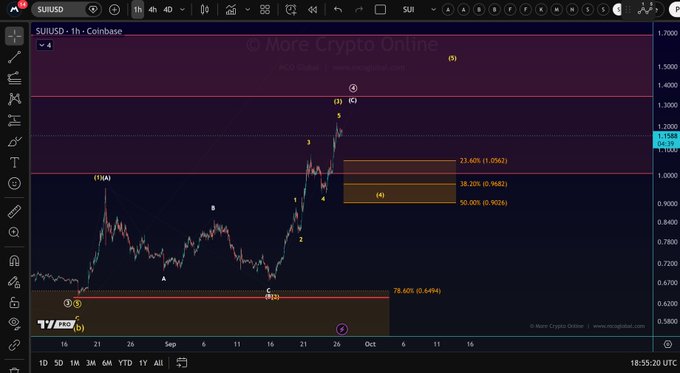This screenshot has height=373, width=680.
Task: Add a compare symbol with the plus icon
Action: (x=114, y=9)
